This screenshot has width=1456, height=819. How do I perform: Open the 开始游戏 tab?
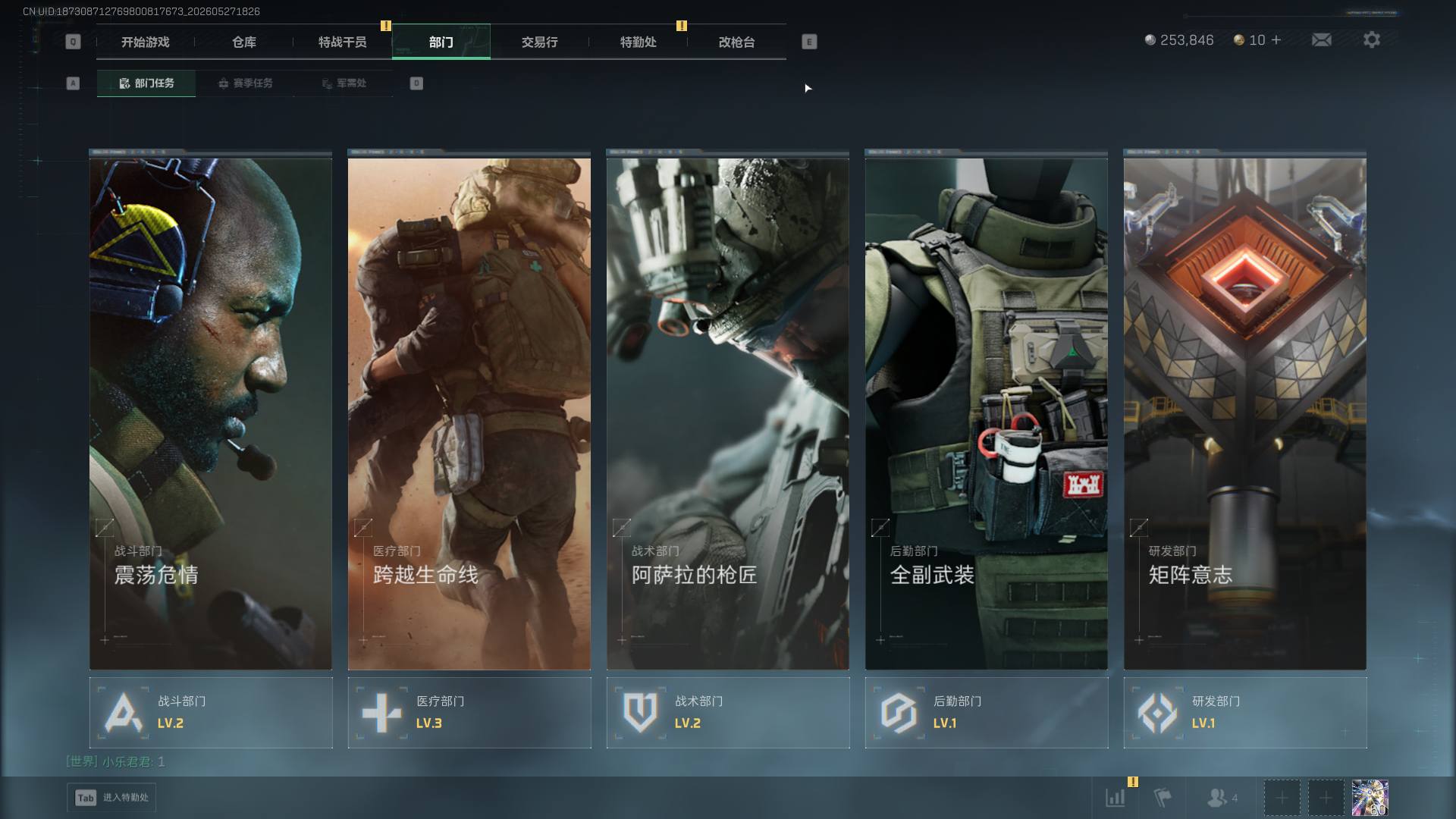(146, 42)
